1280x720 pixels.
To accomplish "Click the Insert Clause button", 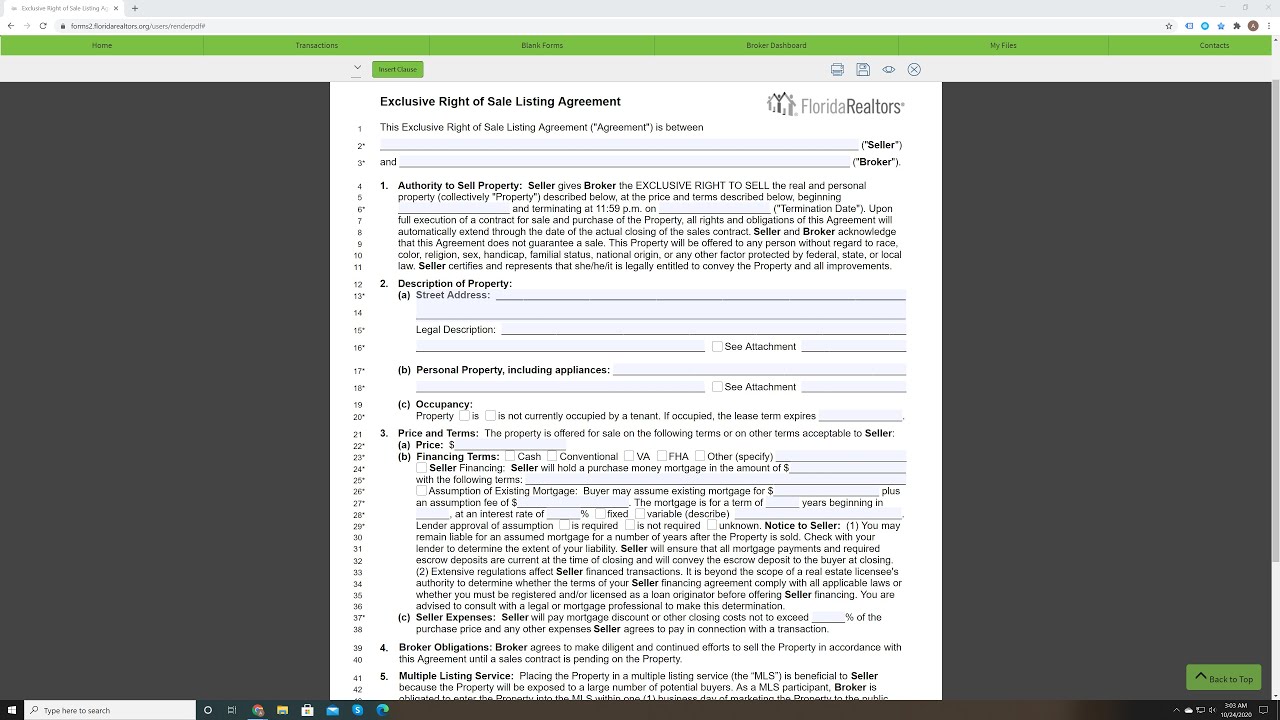I will point(398,69).
